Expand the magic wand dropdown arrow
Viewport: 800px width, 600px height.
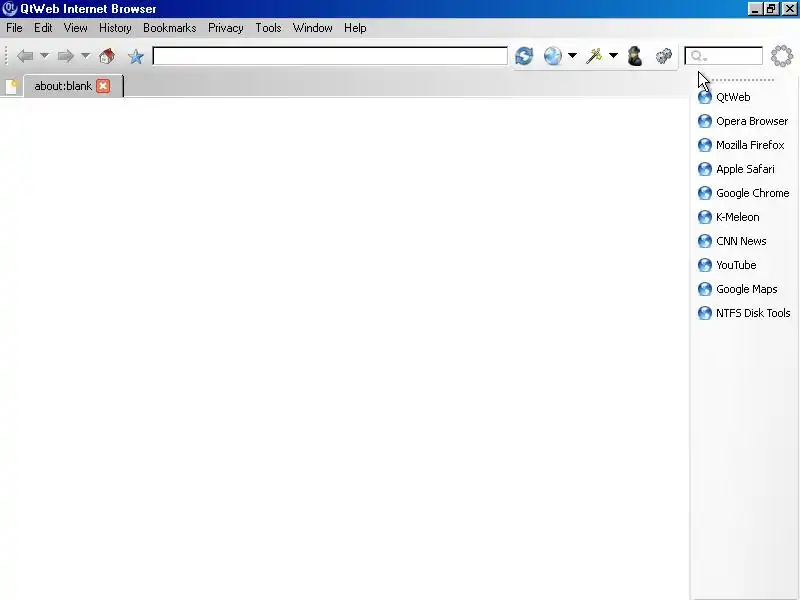(613, 55)
